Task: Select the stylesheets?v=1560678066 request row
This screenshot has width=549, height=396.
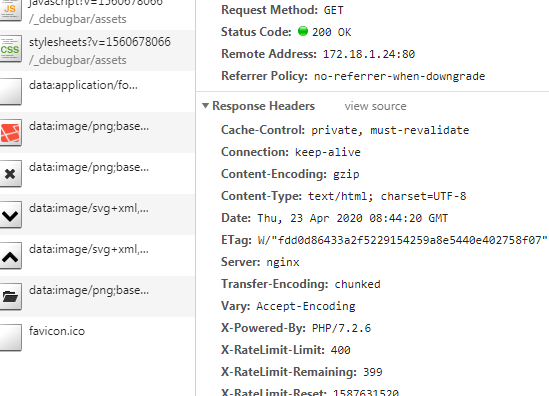Action: (x=97, y=50)
